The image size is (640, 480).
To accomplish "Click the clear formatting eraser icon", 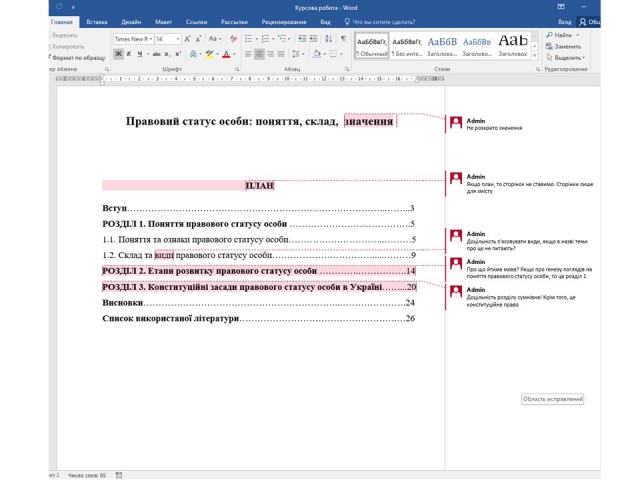I will [x=232, y=39].
